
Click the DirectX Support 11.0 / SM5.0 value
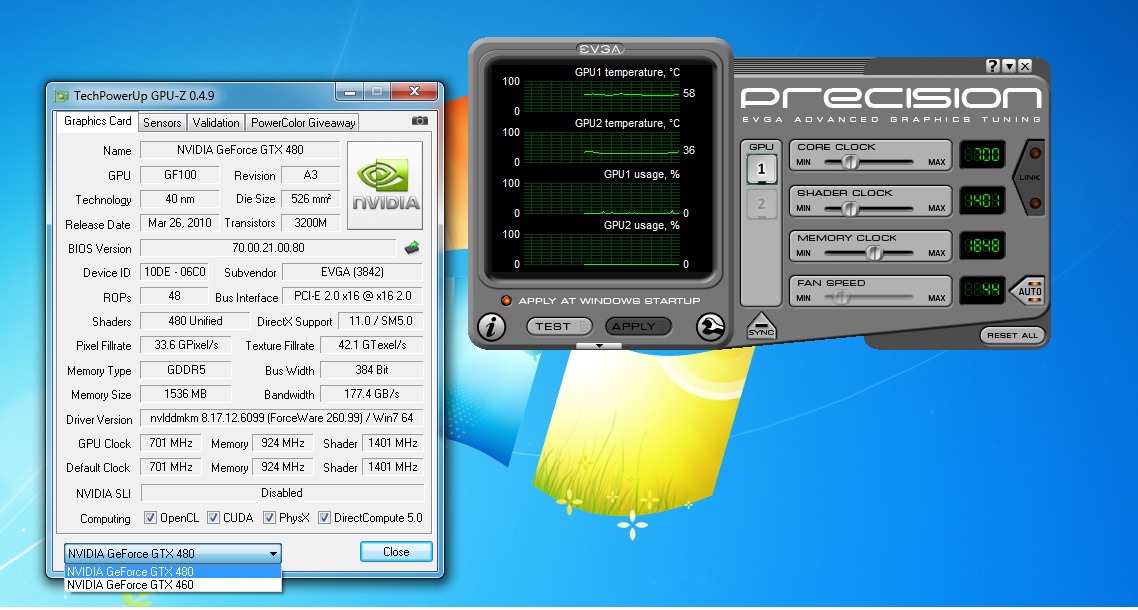coord(380,321)
